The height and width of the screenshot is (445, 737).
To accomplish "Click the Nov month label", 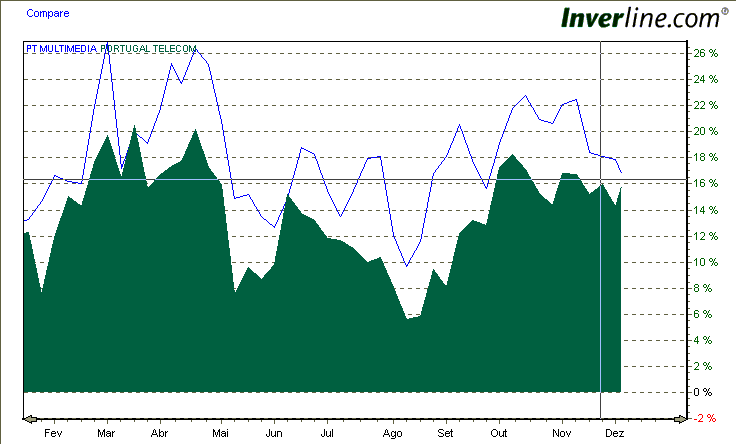I will pos(561,433).
